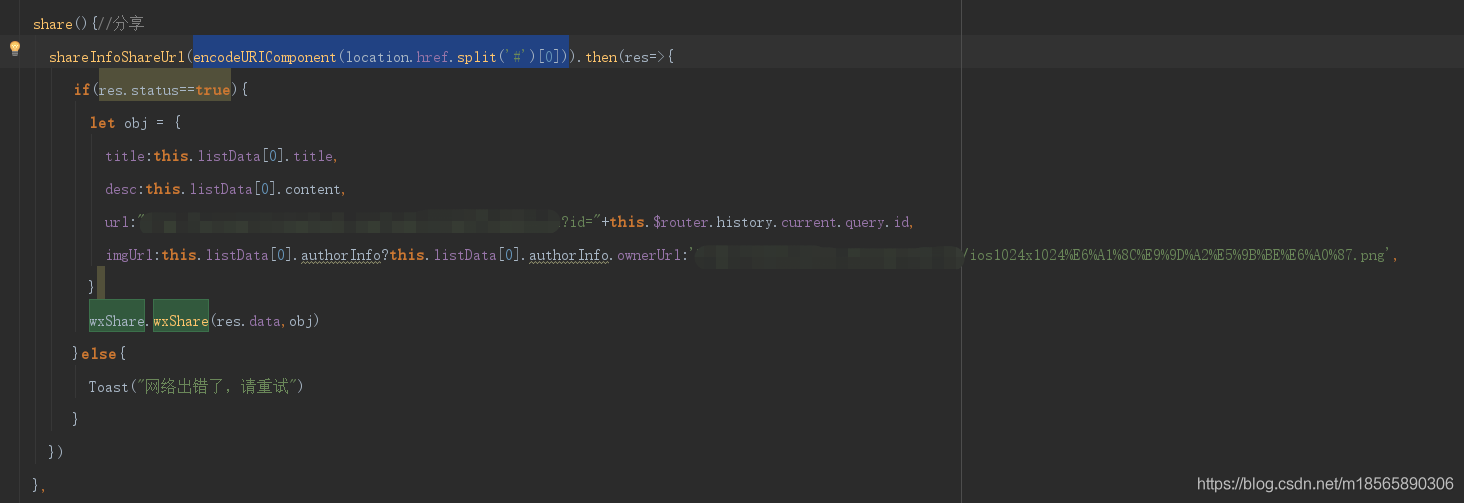Click the ?id= string fragment

coord(580,222)
